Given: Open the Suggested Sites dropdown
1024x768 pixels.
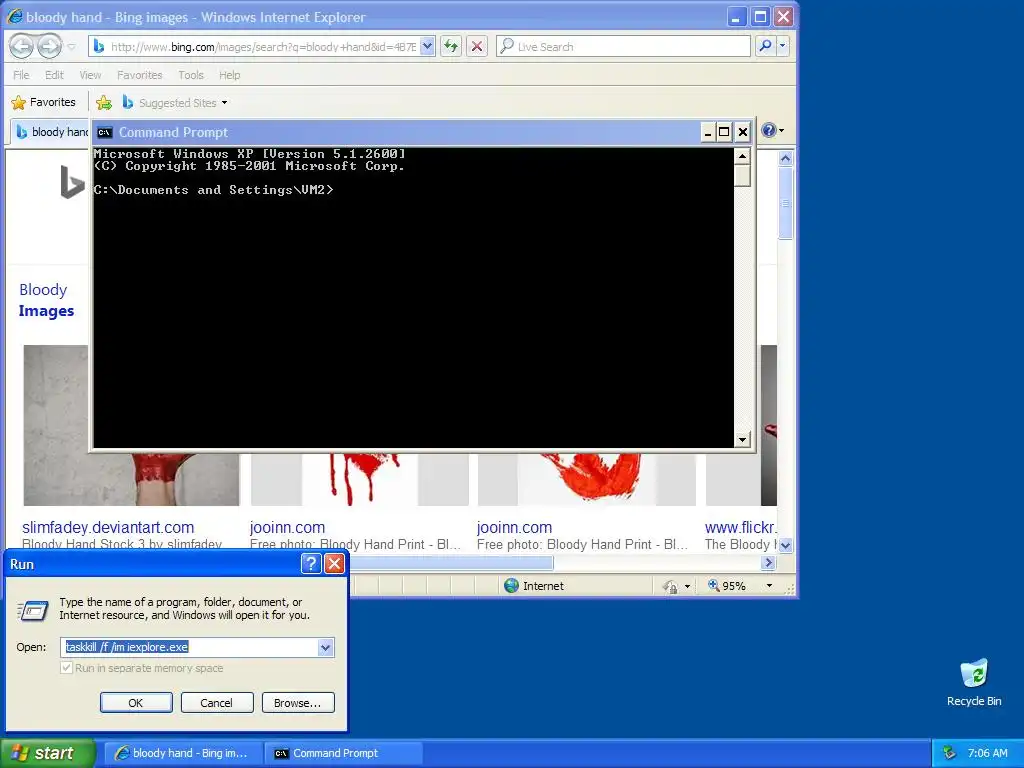Looking at the screenshot, I should coord(175,103).
